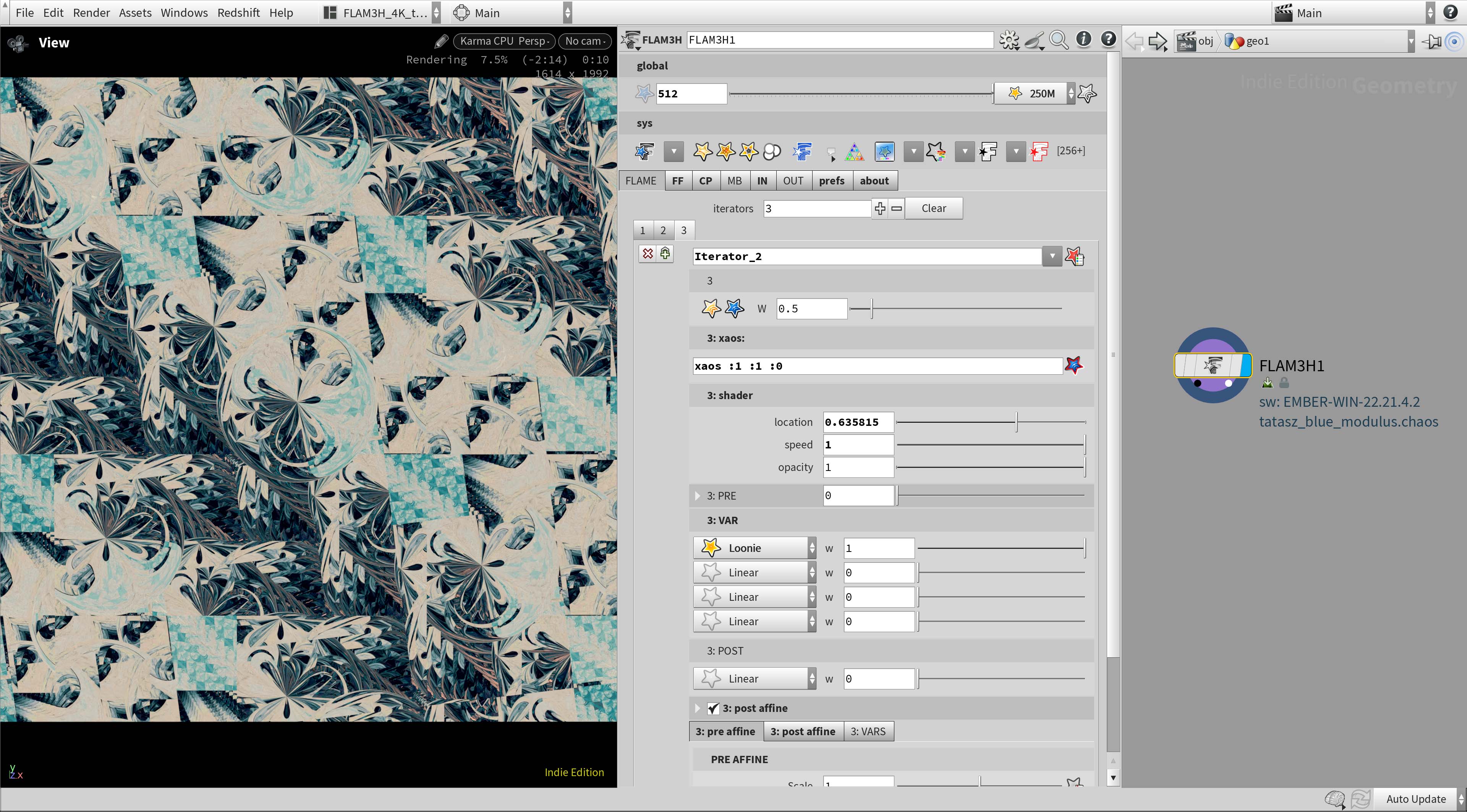Expand the Loonie variation dropdown
Screen dimensions: 1467x812
tap(812, 547)
